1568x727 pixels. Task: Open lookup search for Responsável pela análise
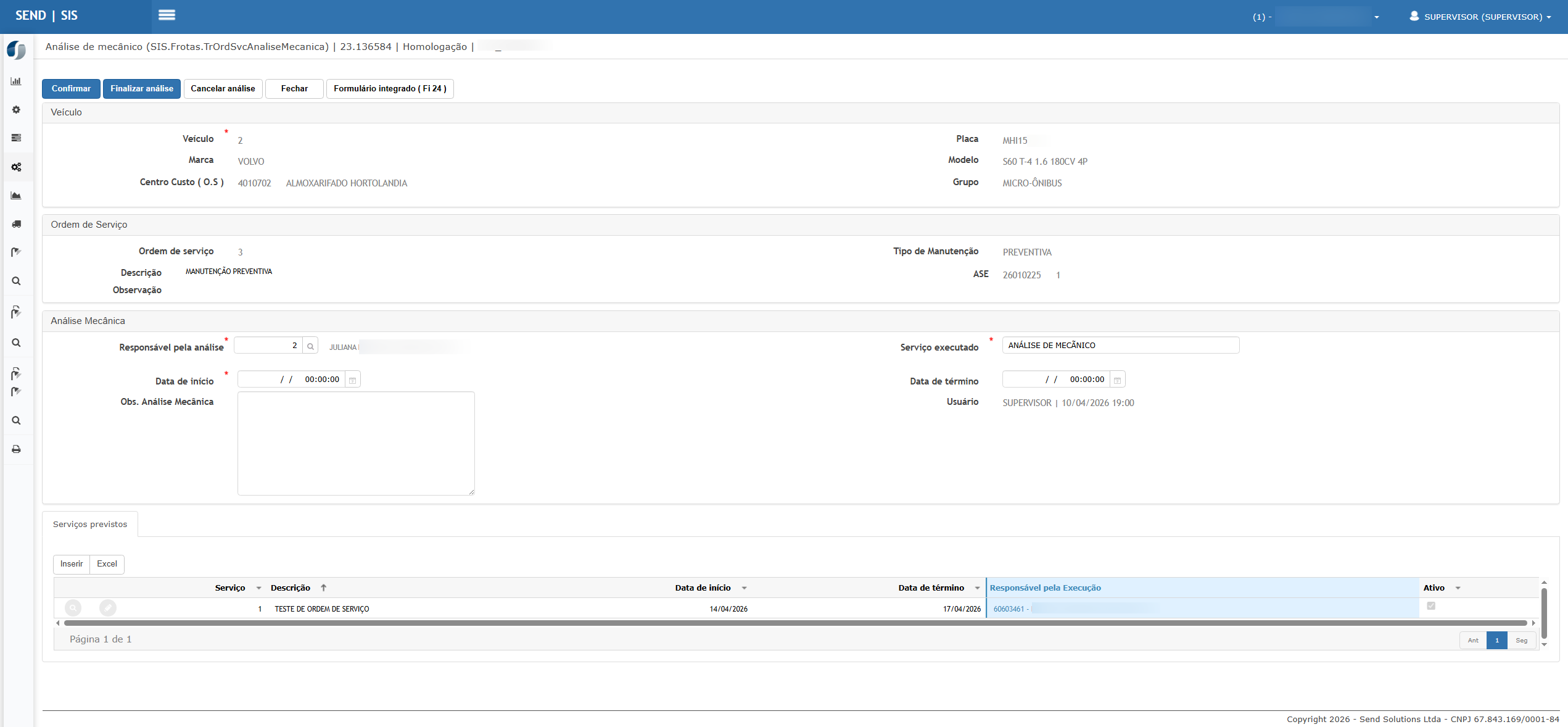click(x=310, y=346)
